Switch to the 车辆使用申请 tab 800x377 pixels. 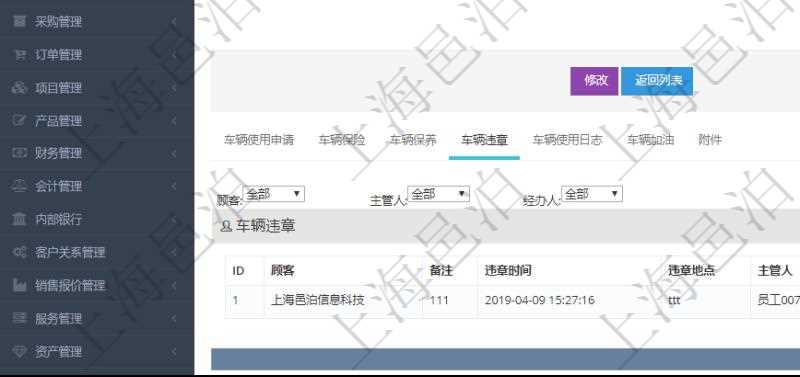(x=259, y=140)
